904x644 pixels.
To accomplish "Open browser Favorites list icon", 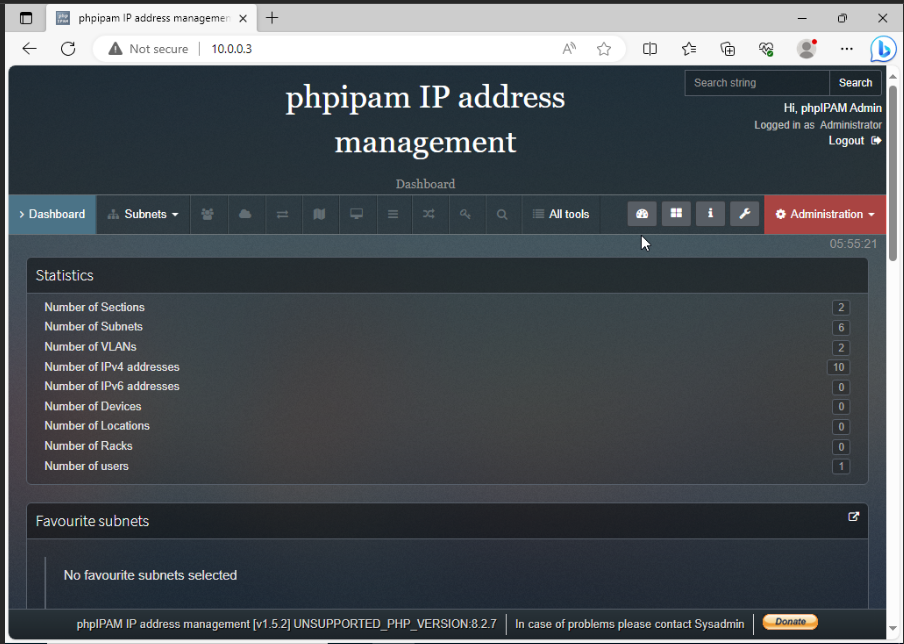I will (689, 49).
